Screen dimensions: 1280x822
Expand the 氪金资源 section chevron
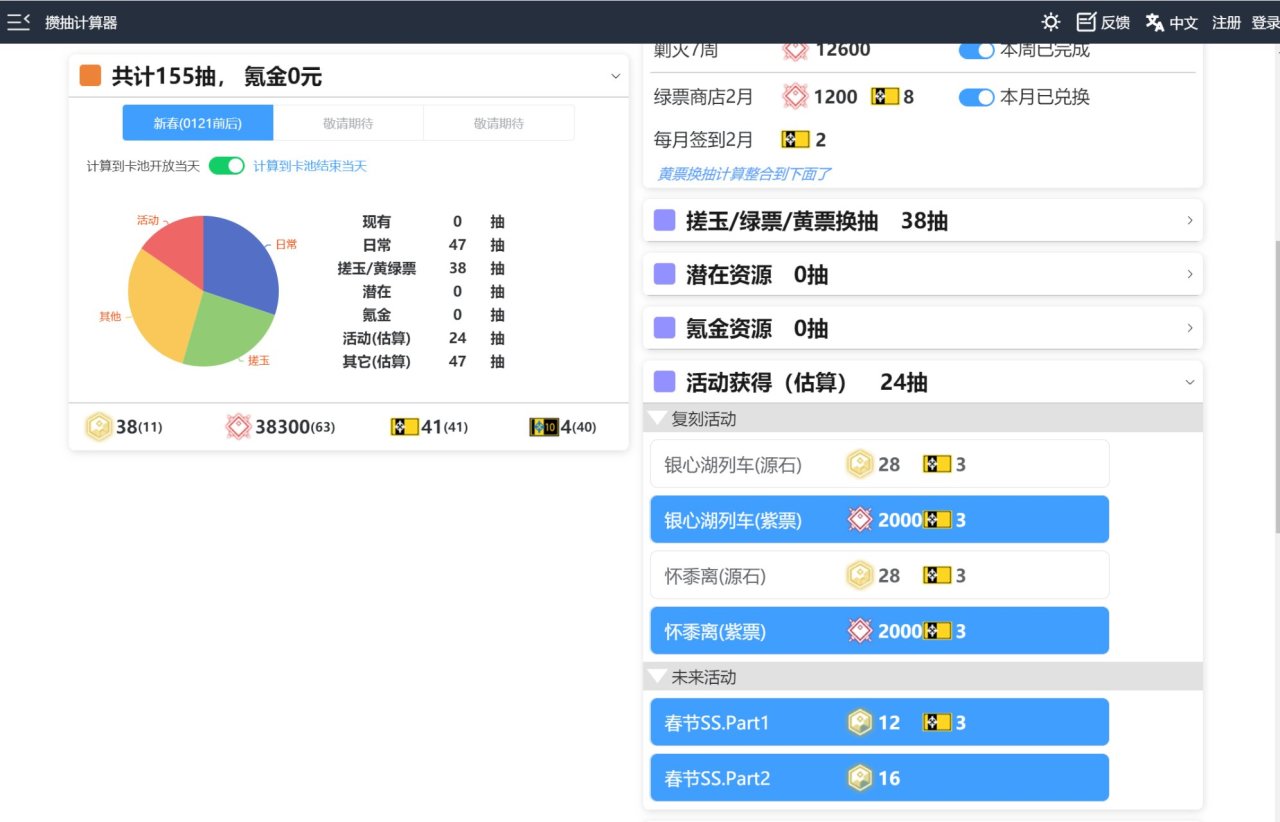click(1189, 328)
